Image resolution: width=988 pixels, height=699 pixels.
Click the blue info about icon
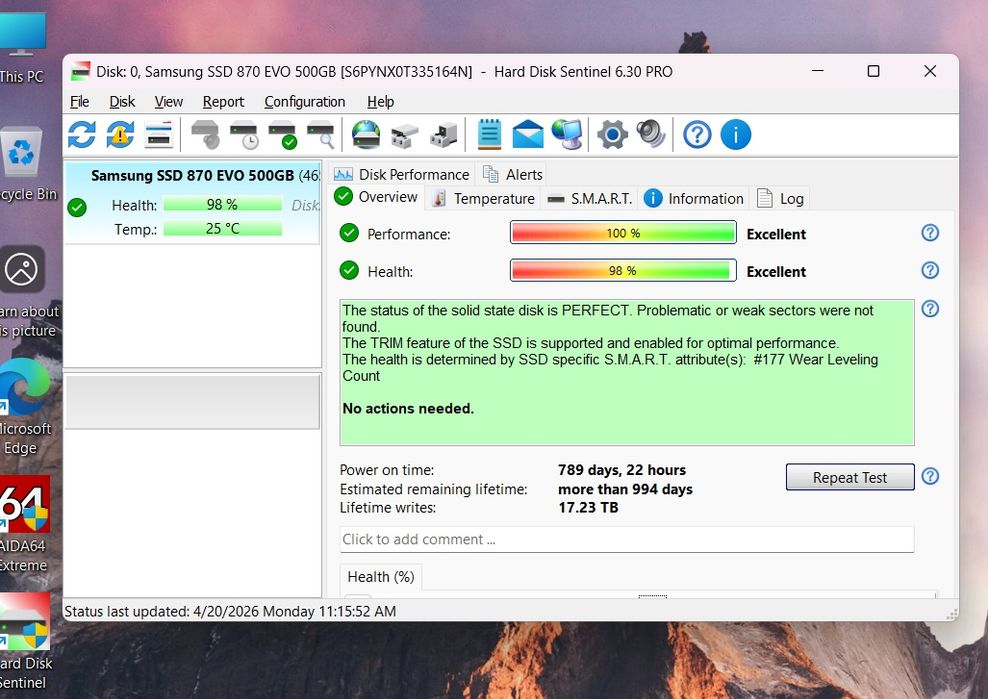[x=735, y=134]
